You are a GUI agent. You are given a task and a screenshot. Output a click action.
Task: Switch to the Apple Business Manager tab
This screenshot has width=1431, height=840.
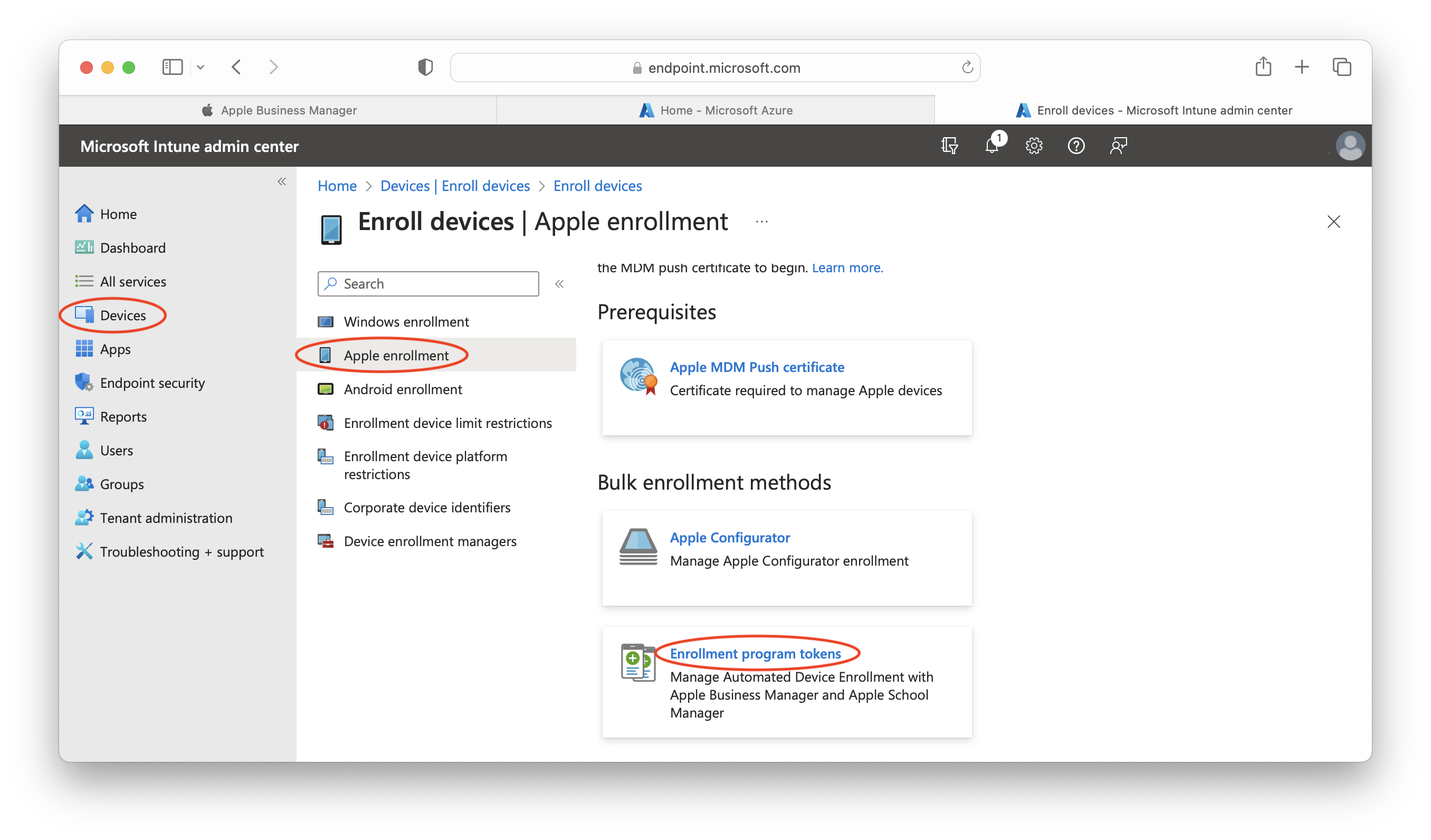pyautogui.click(x=278, y=110)
